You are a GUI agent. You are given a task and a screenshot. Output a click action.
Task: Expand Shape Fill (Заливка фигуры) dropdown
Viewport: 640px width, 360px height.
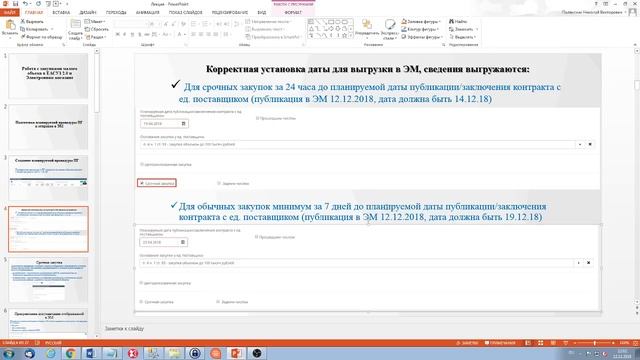tap(421, 21)
